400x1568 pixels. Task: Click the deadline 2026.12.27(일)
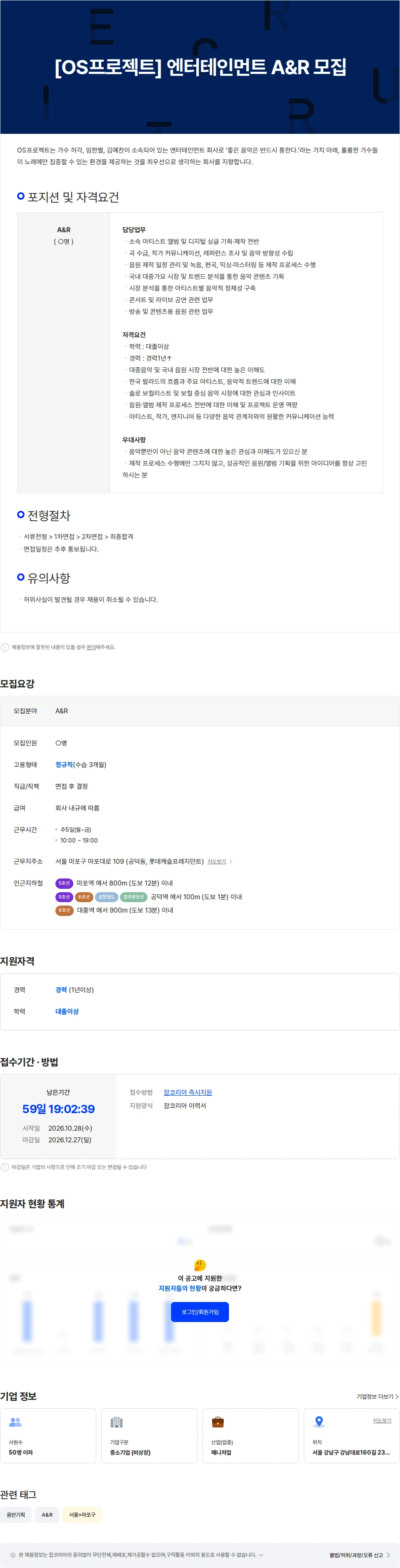coord(70,1139)
